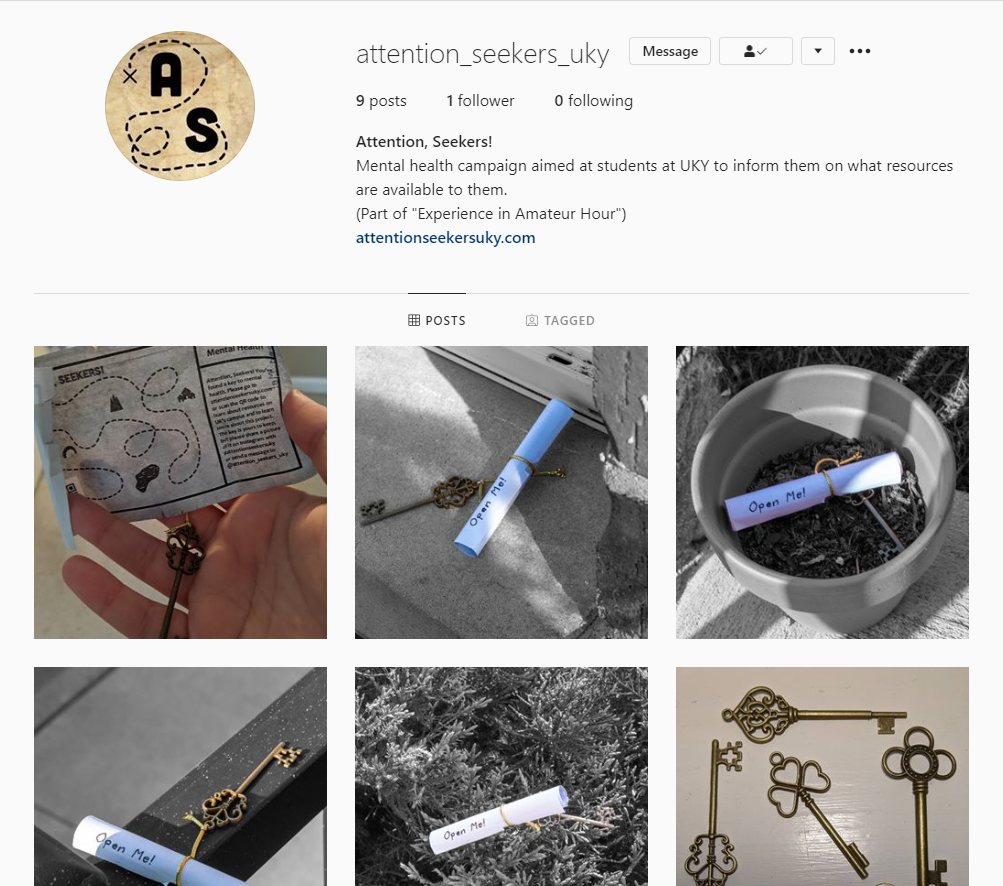Open the flower pot scroll post
The height and width of the screenshot is (886, 1003).
pos(823,493)
